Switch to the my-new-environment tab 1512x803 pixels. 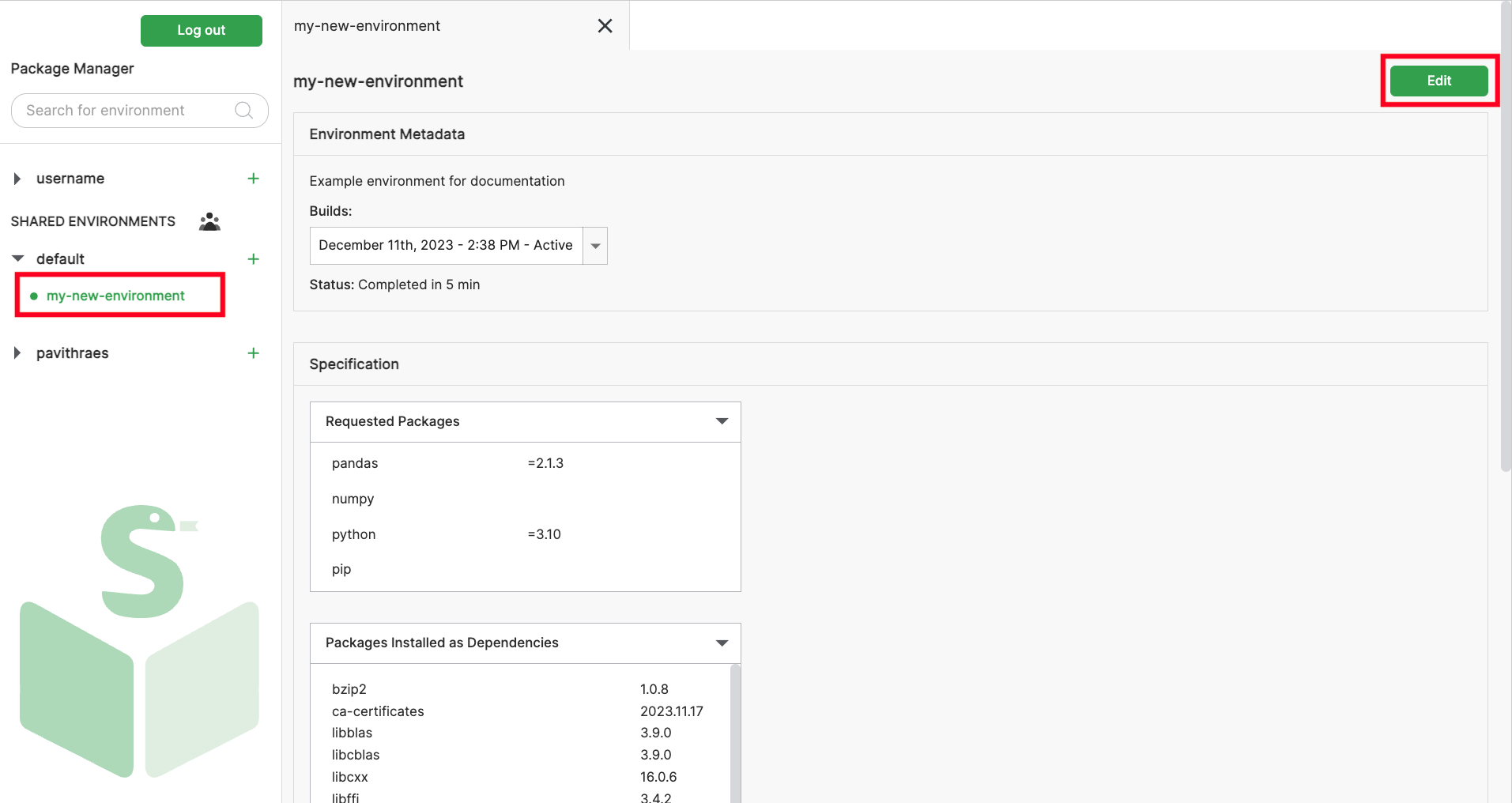(368, 26)
